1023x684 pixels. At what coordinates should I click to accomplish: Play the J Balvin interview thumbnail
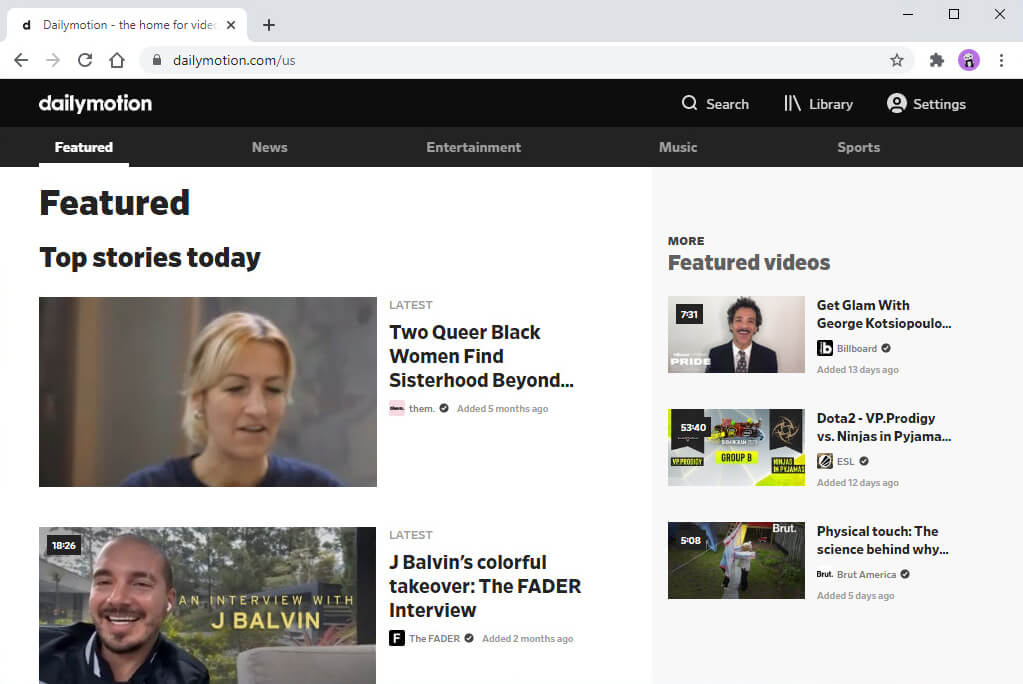[x=207, y=606]
